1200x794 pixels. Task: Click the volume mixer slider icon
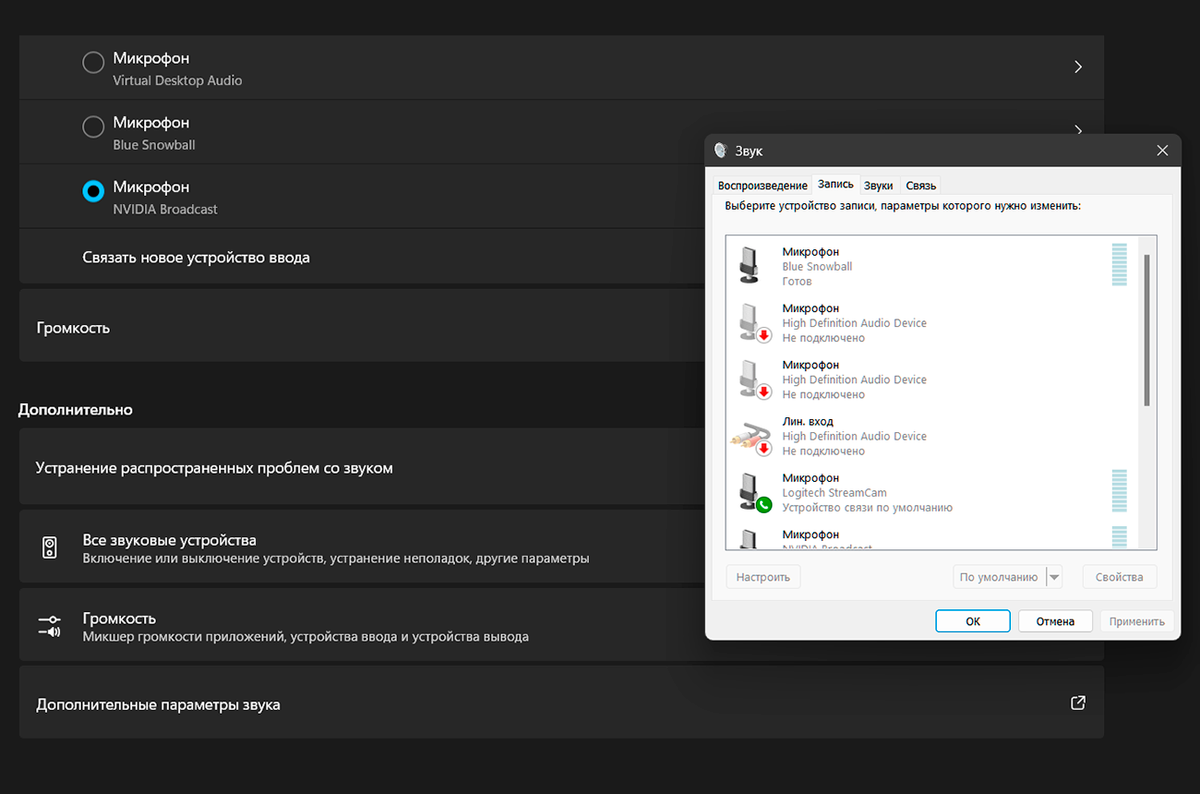tap(50, 626)
